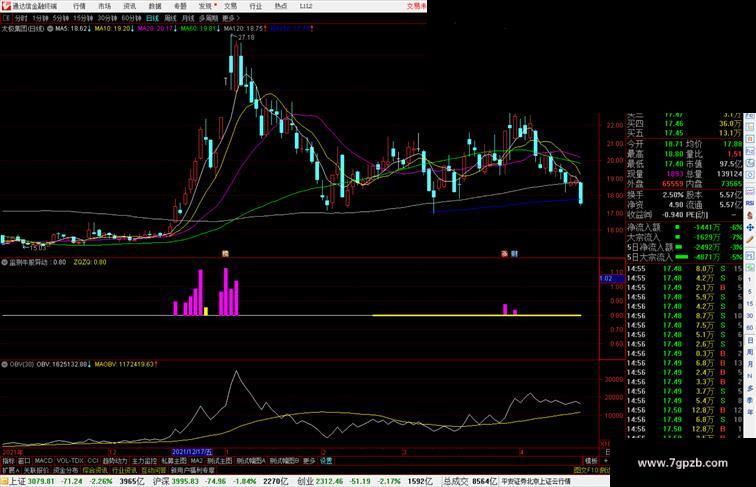The height and width of the screenshot is (487, 756).
Task: Click the orange square icon in right toolbar
Action: (750, 139)
